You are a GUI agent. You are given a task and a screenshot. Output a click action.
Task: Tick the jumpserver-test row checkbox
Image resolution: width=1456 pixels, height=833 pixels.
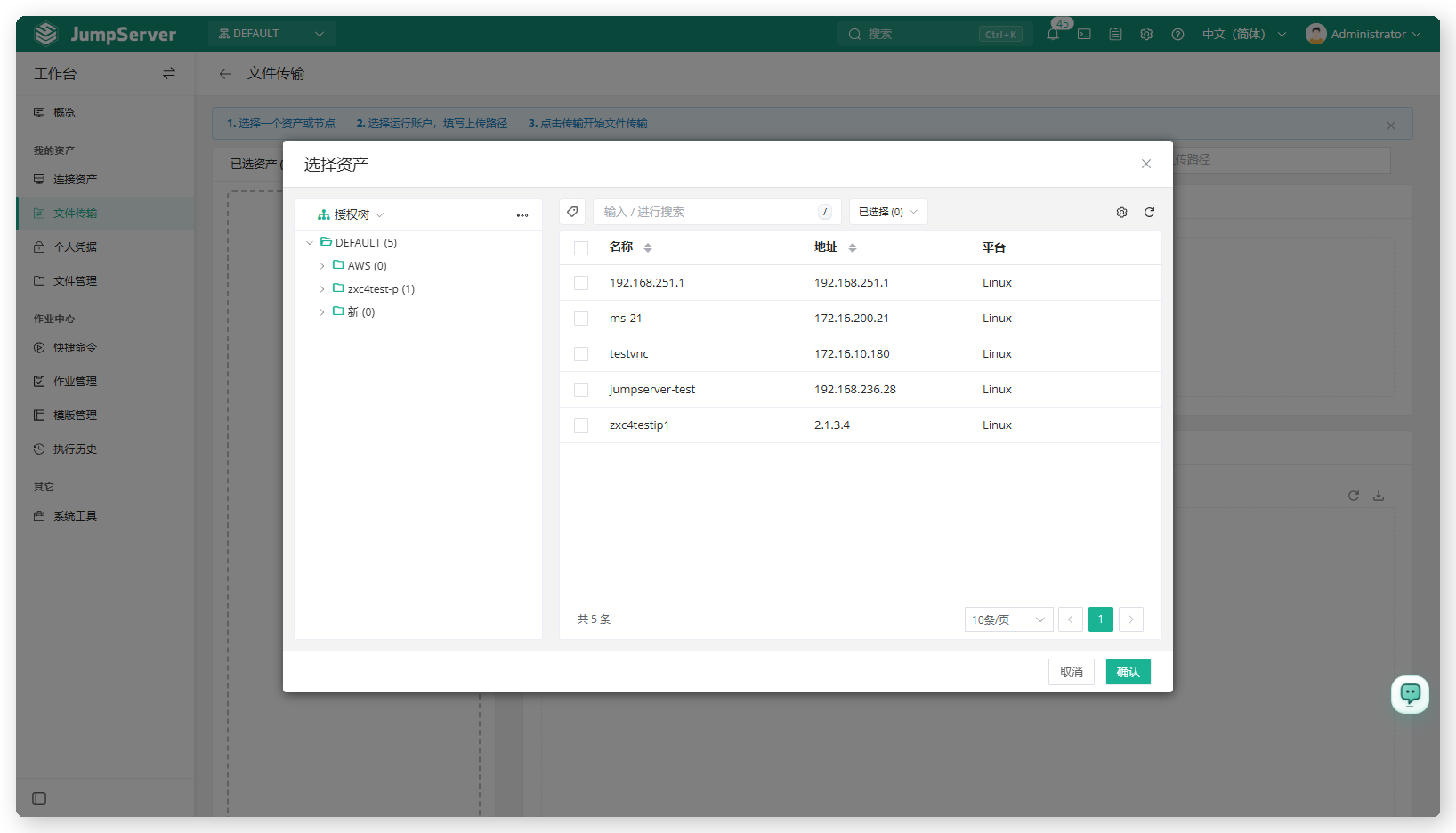click(x=581, y=390)
